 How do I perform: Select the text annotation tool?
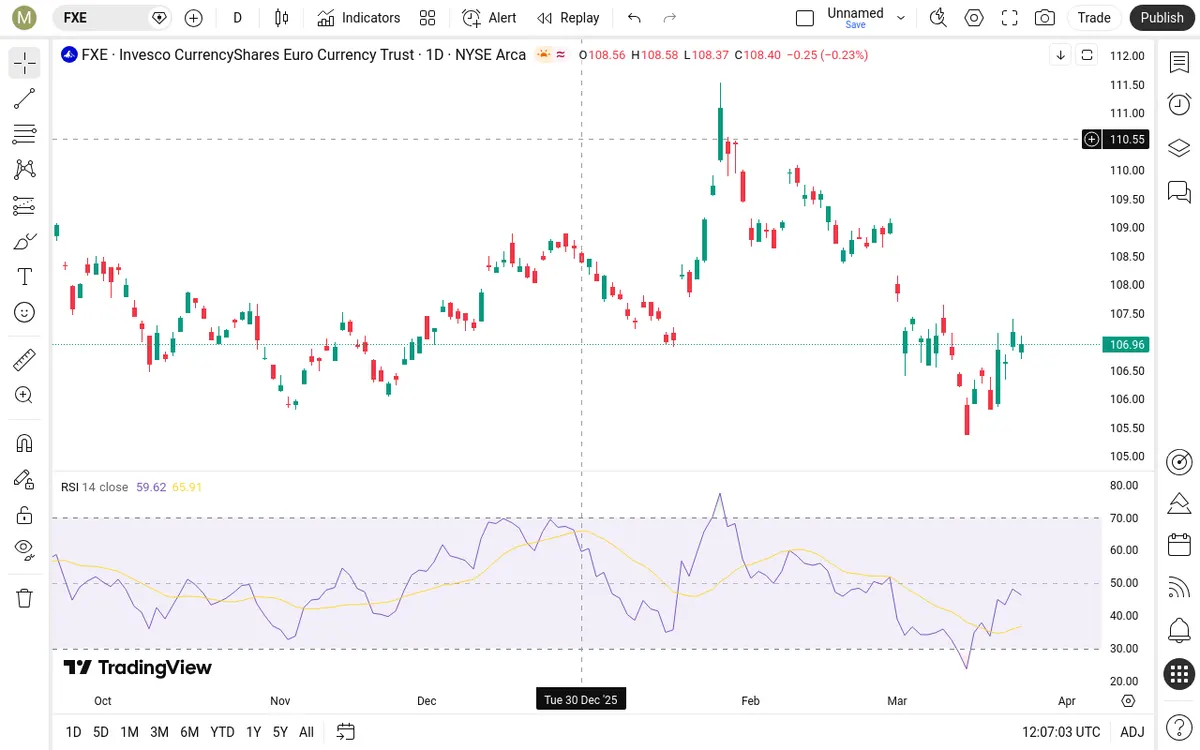coord(25,277)
